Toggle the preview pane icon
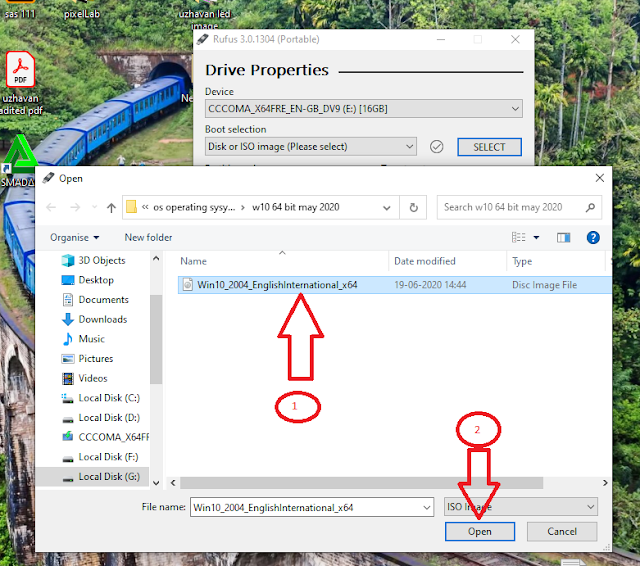The image size is (640, 566). [563, 237]
